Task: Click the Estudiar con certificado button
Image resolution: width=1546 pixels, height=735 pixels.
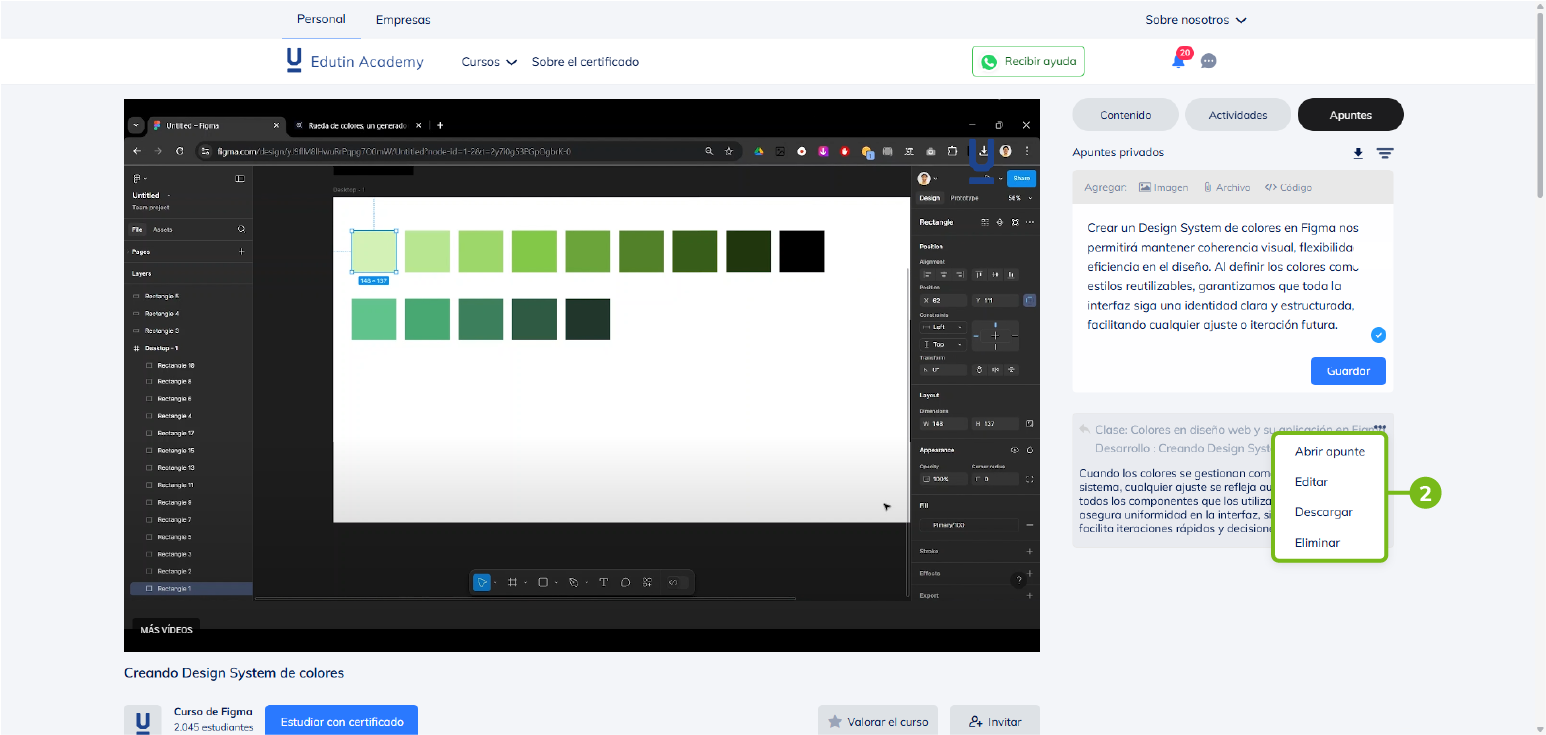Action: click(341, 721)
